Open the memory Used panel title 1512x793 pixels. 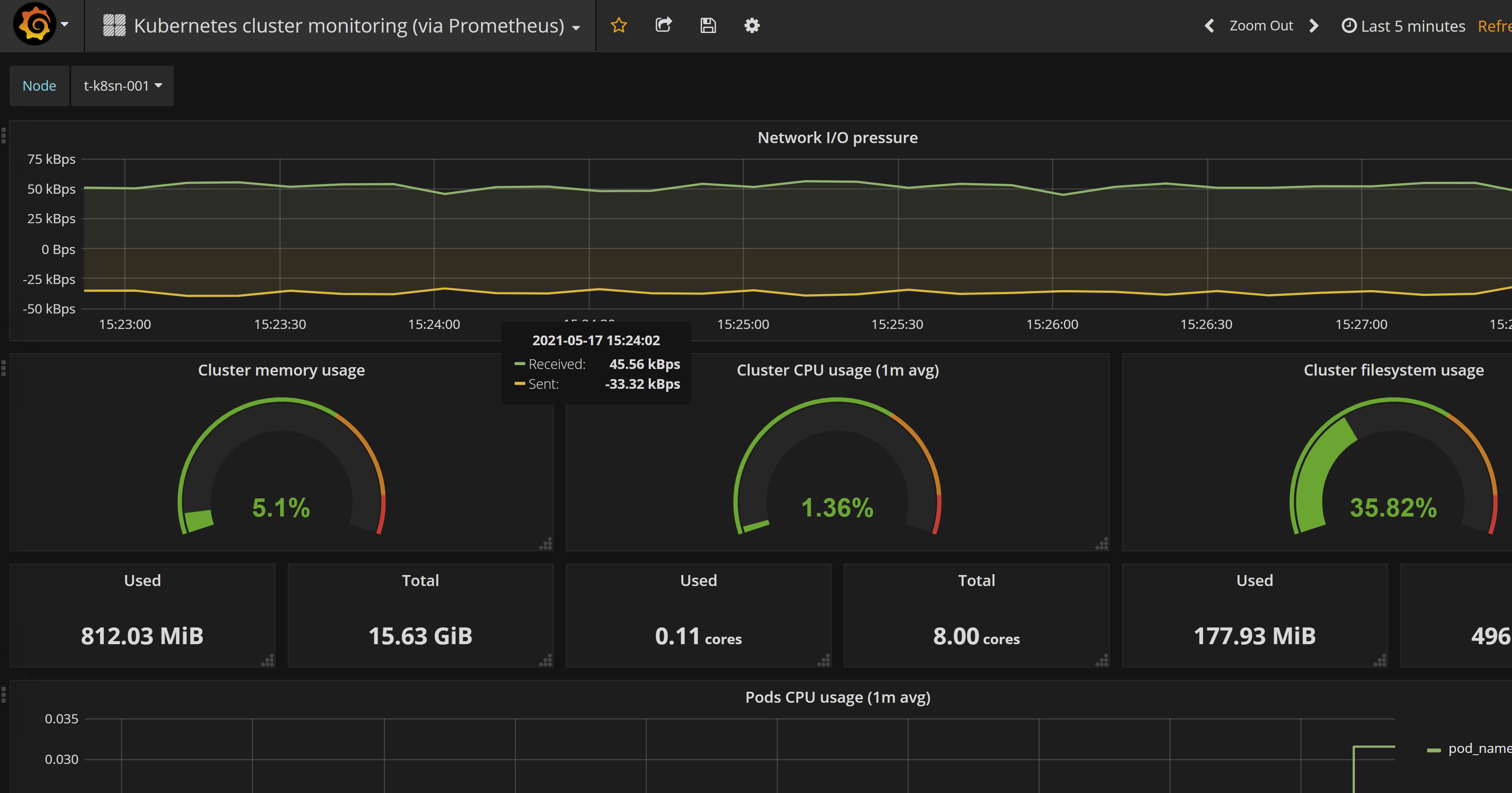coord(142,580)
